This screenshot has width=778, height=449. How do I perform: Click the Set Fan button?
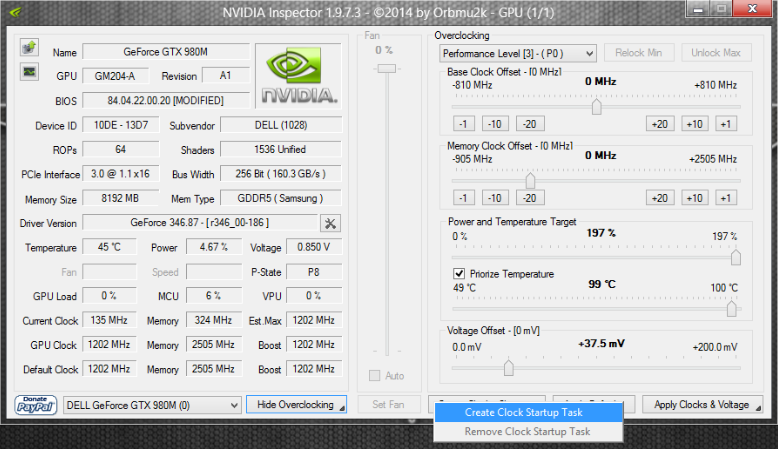point(389,405)
